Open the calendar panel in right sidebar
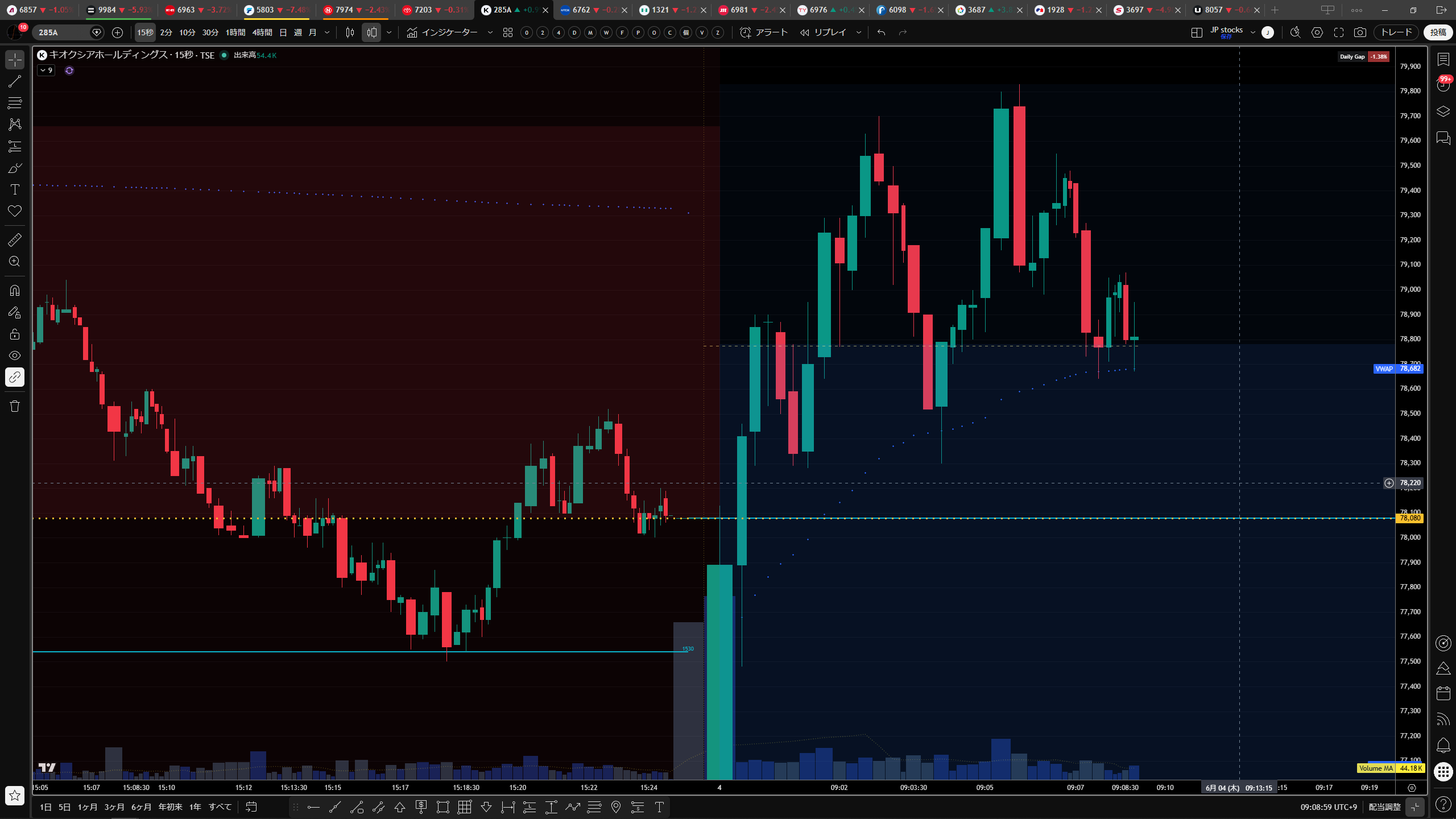 pyautogui.click(x=1443, y=693)
